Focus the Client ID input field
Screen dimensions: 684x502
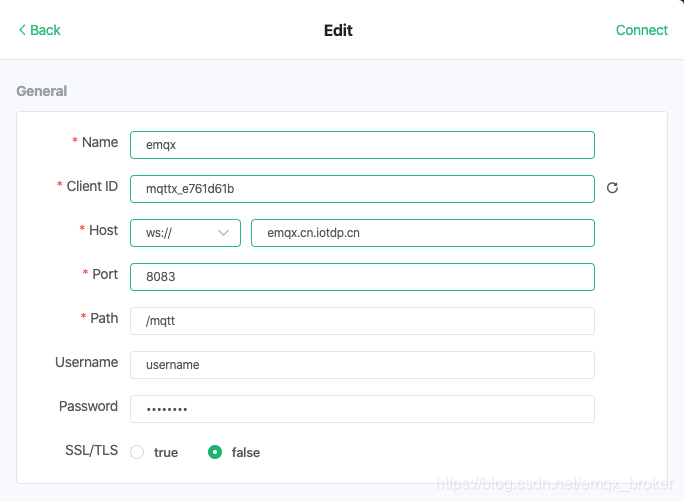click(362, 189)
